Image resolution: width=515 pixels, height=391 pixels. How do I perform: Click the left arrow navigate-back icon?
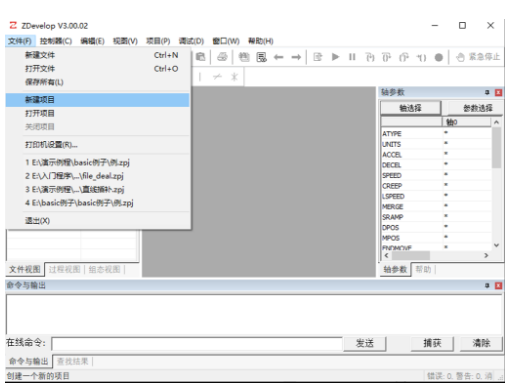click(279, 57)
